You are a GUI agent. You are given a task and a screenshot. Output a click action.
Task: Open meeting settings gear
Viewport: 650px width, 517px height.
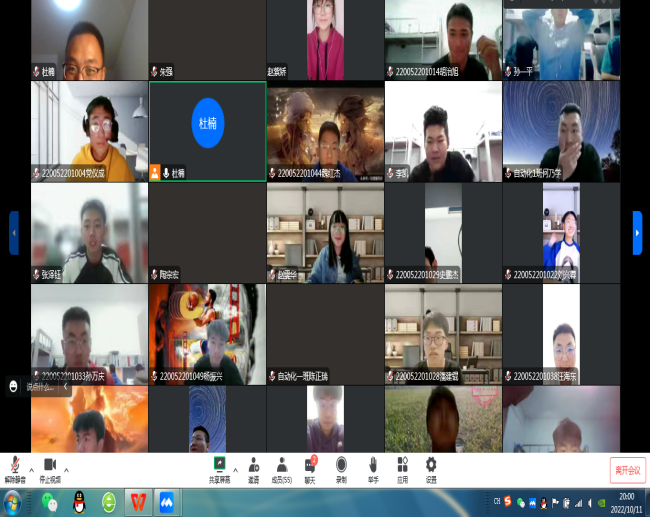coord(431,466)
